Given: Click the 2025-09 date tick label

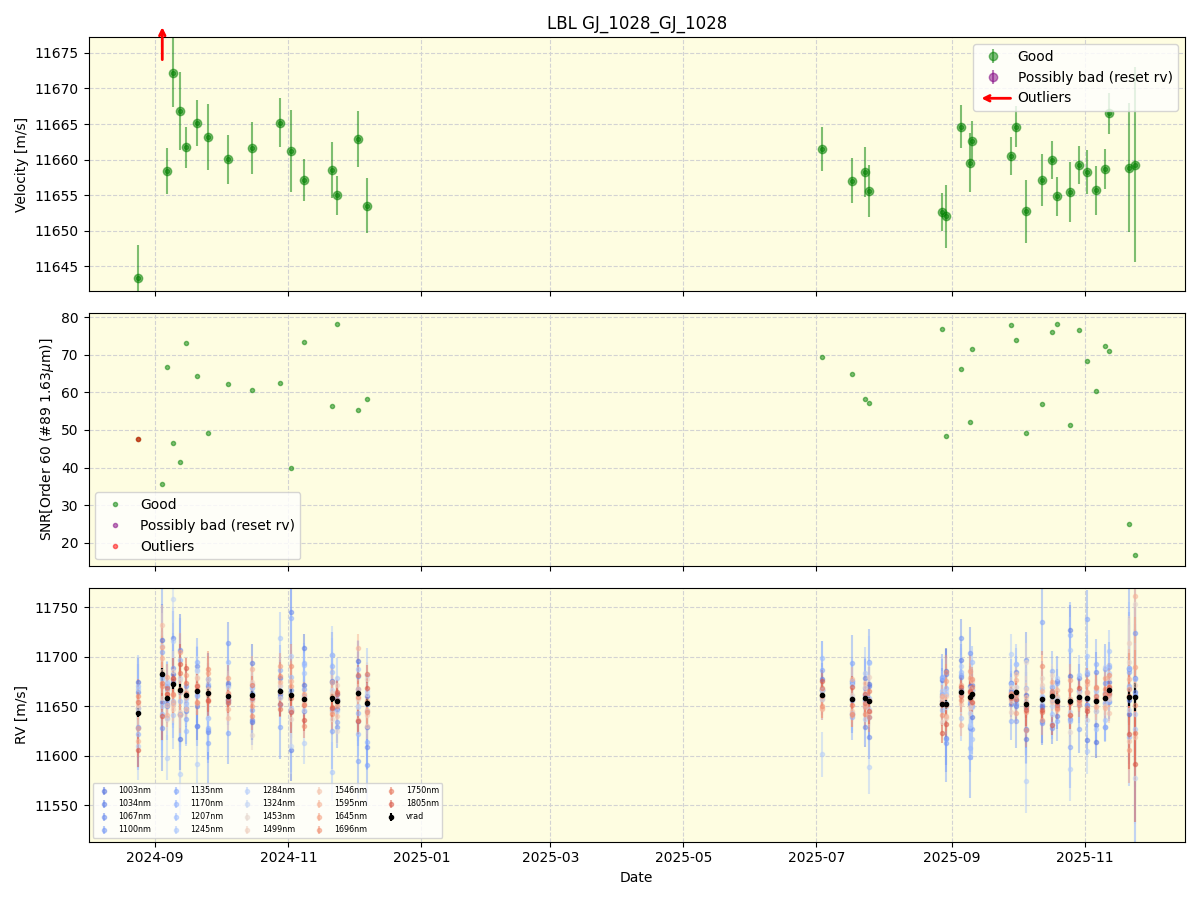Looking at the screenshot, I should (952, 857).
